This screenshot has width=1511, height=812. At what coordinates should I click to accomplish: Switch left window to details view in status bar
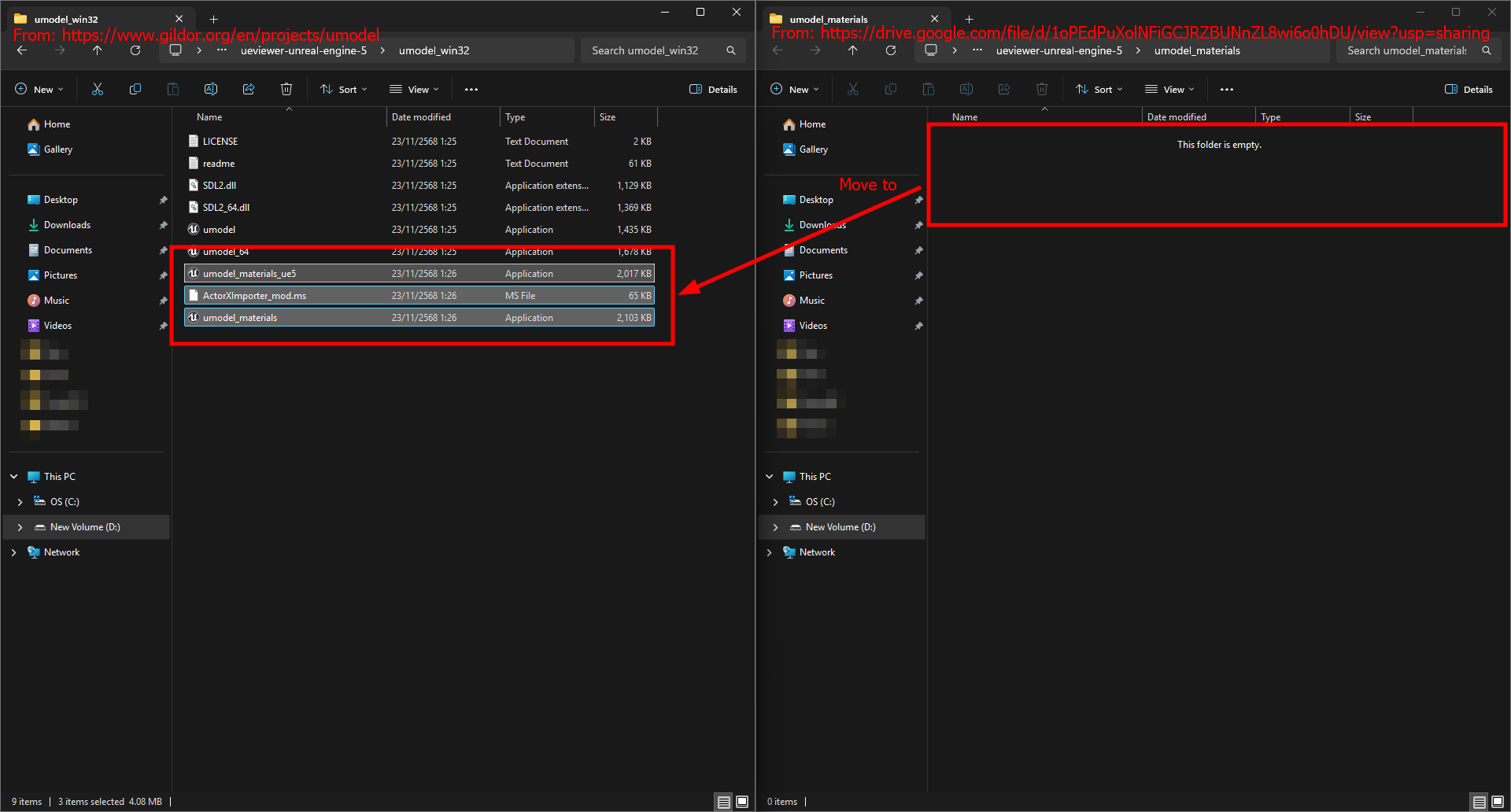tap(723, 801)
